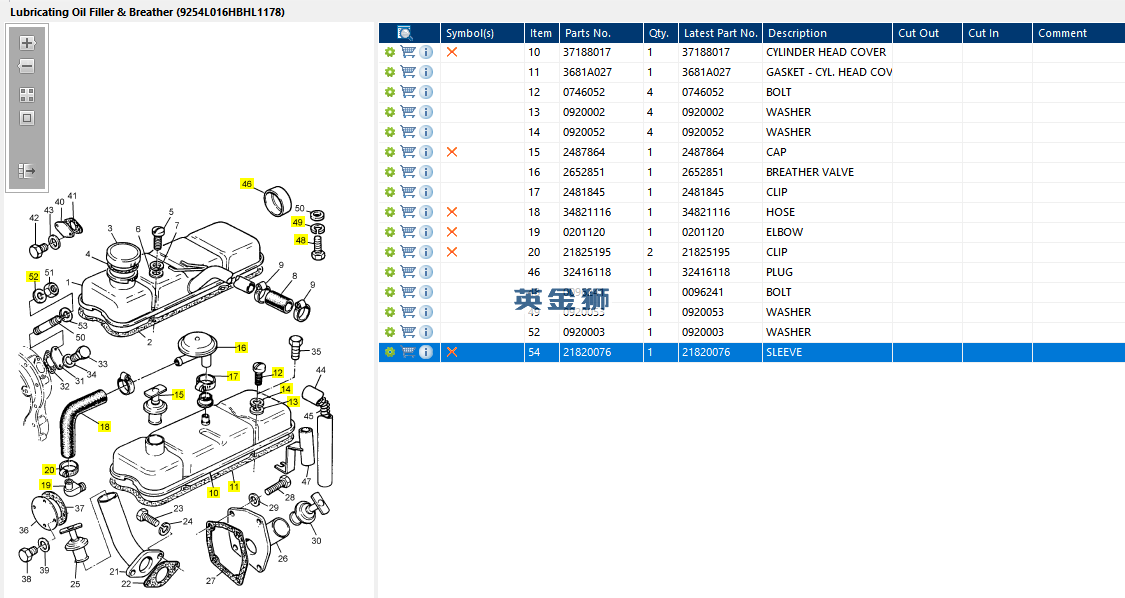
Task: Select highlighted callout 18 near the hose
Action: point(105,426)
